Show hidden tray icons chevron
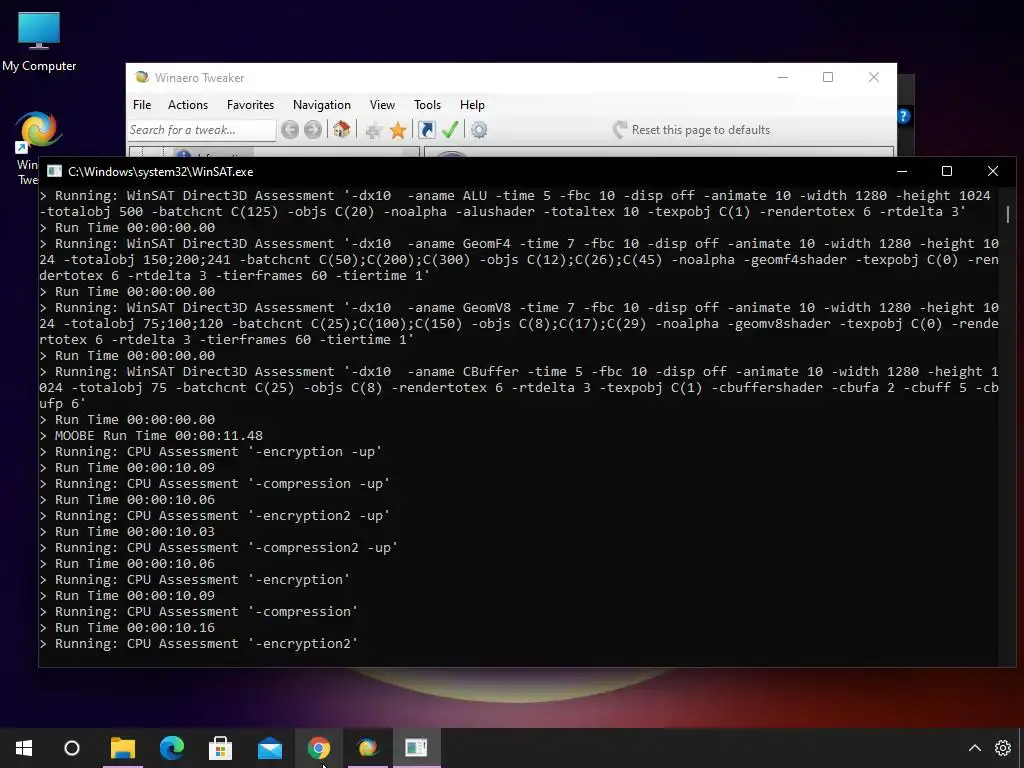1024x768 pixels. 974,748
